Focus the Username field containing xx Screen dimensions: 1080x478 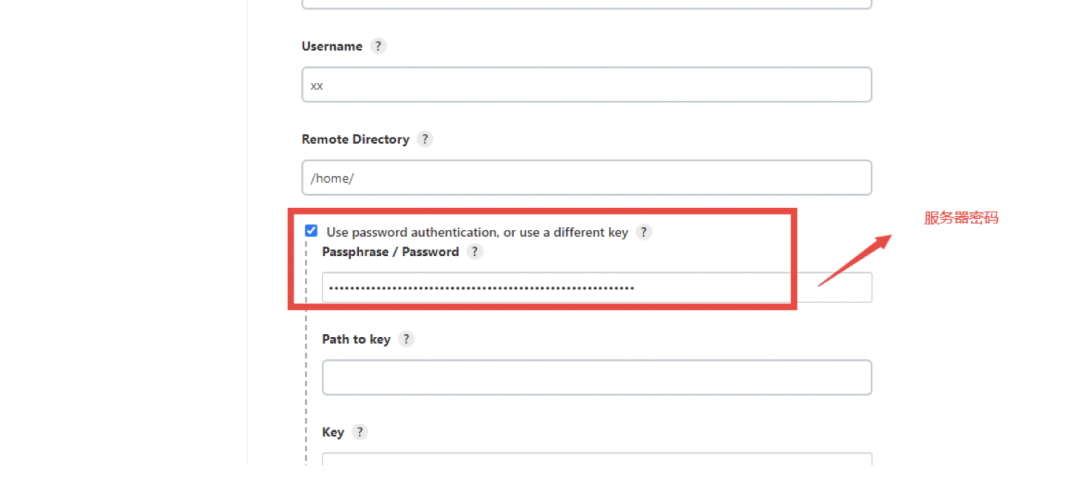(x=586, y=85)
